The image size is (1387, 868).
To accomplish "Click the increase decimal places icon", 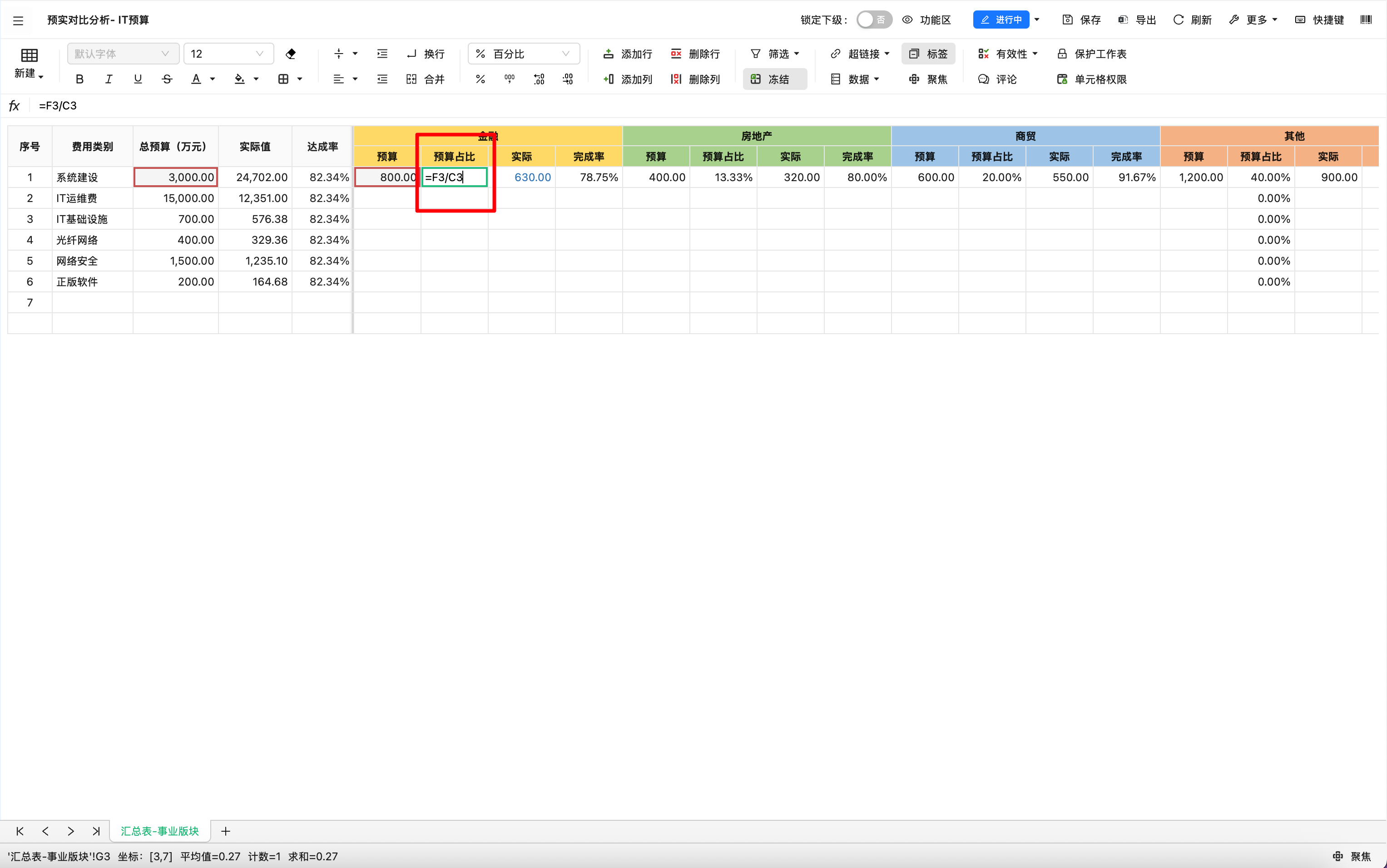I will 539,79.
